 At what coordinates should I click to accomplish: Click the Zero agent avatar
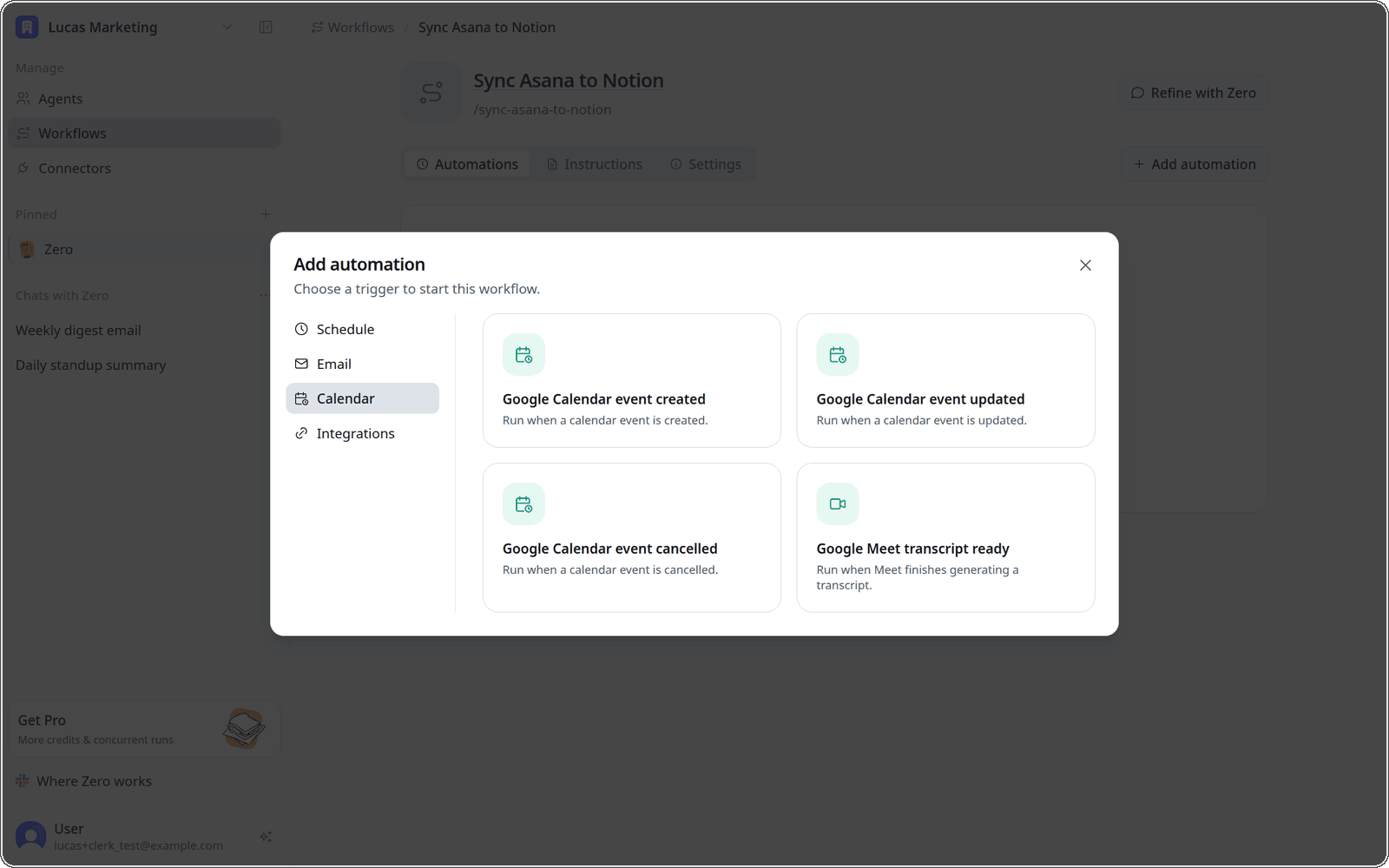(27, 249)
